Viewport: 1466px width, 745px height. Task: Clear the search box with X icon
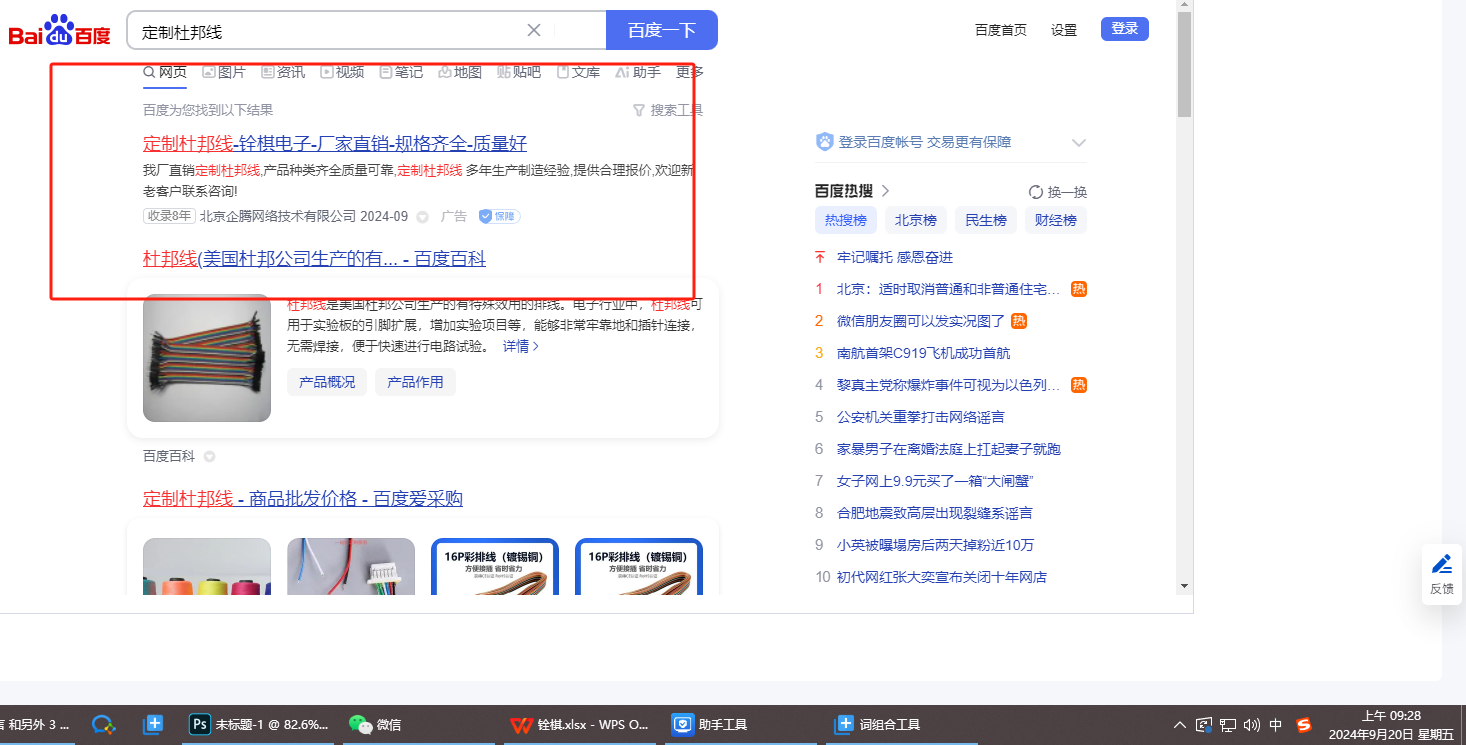point(534,30)
